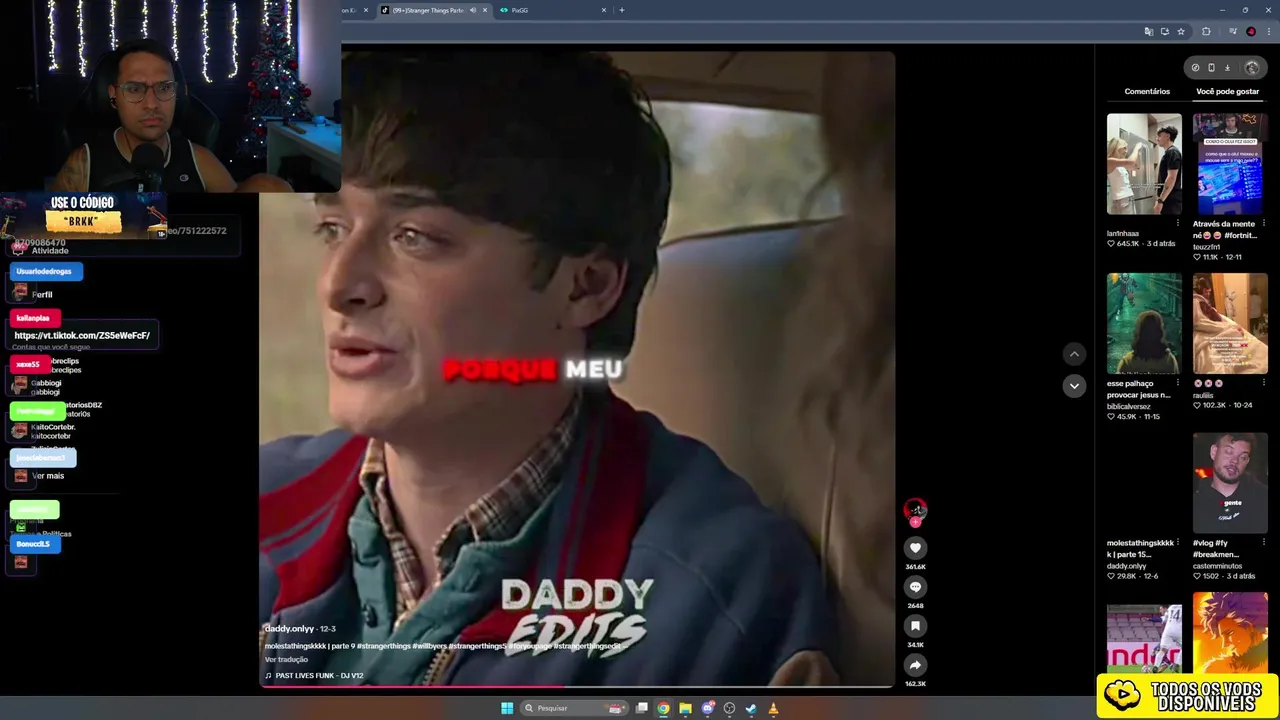Open the creator's avatar beside the video
Image resolution: width=1280 pixels, height=720 pixels.
[915, 510]
